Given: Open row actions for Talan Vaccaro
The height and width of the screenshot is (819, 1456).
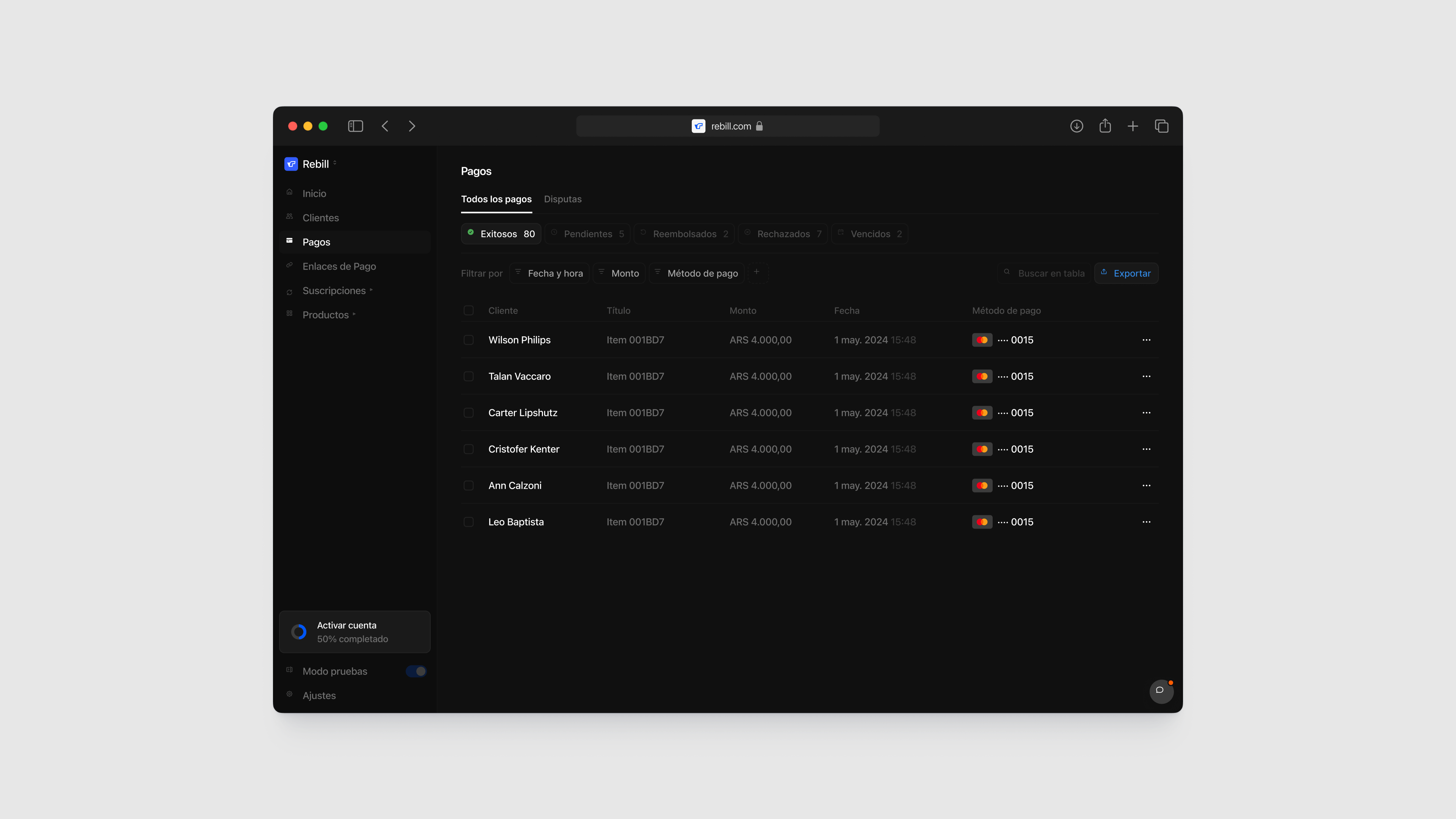Looking at the screenshot, I should (1146, 377).
